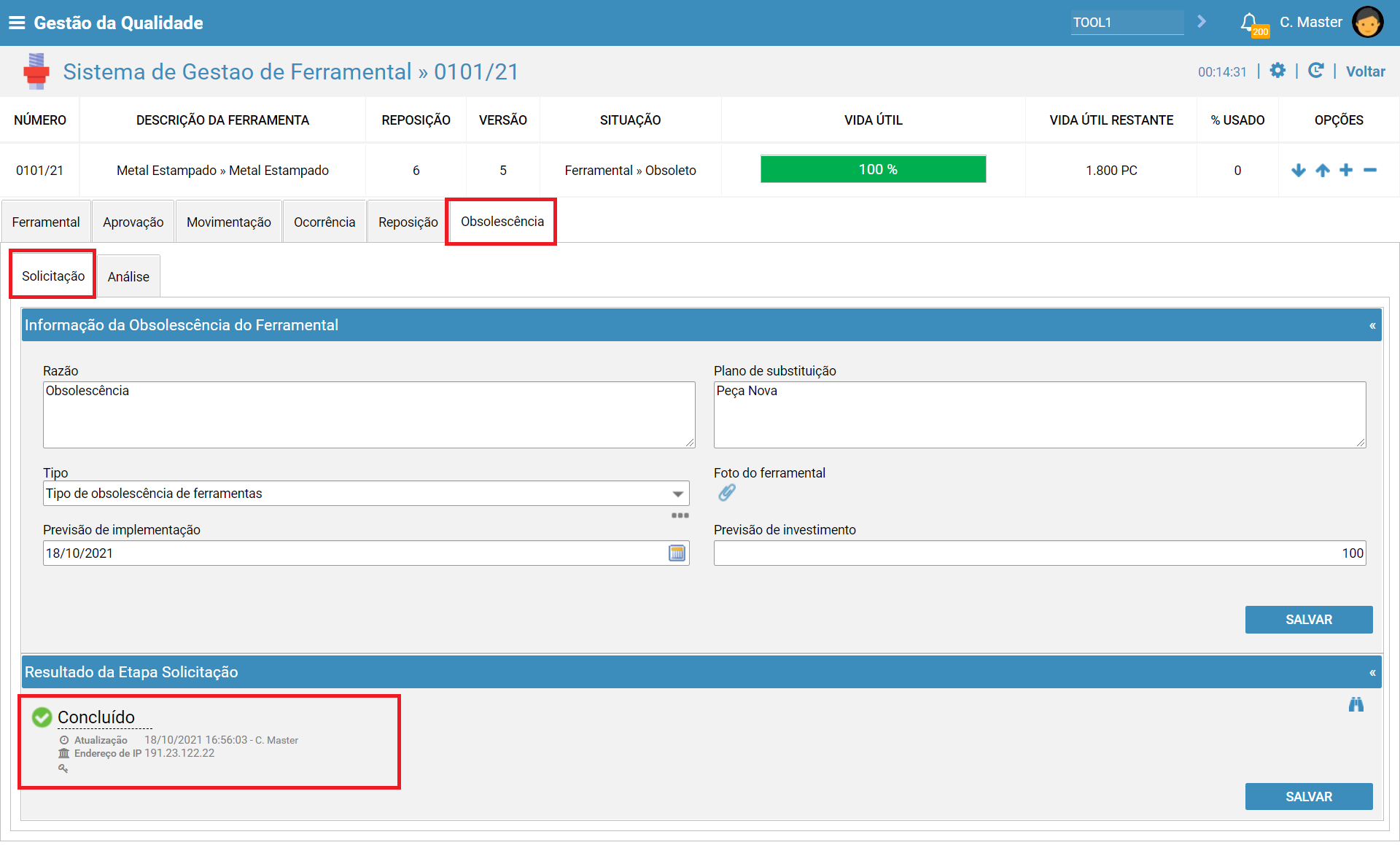Click the session timer 00:14:31
This screenshot has width=1400, height=845.
coord(1222,72)
